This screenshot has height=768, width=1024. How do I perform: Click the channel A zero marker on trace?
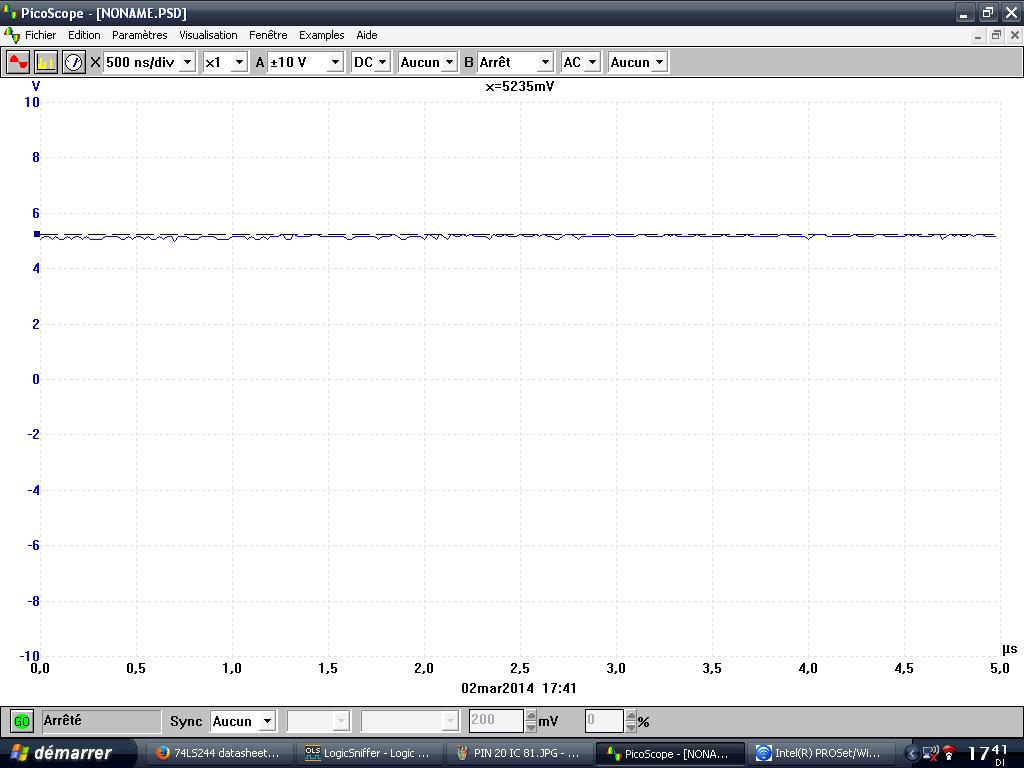click(x=37, y=234)
